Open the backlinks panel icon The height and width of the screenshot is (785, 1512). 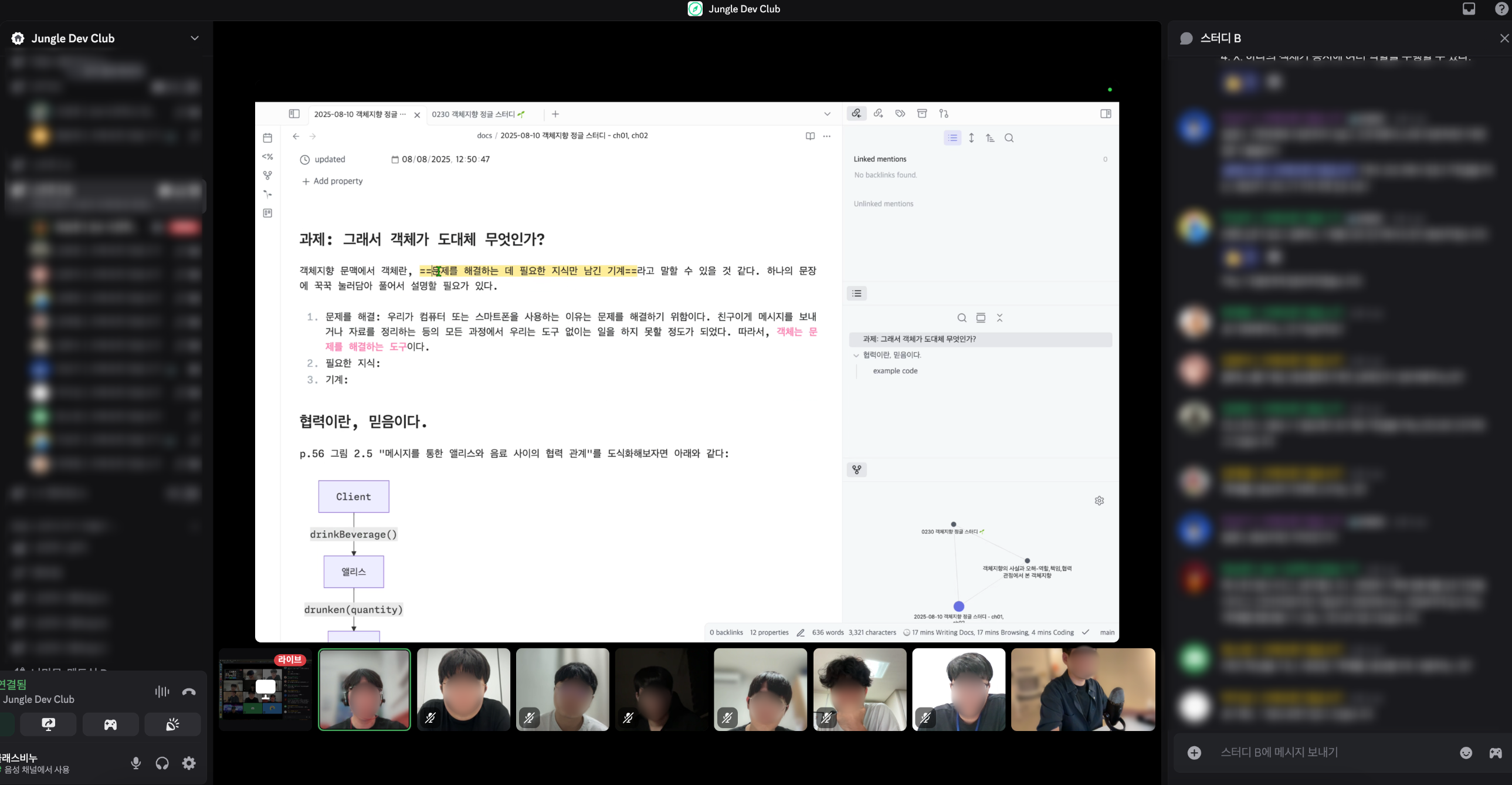tap(857, 113)
